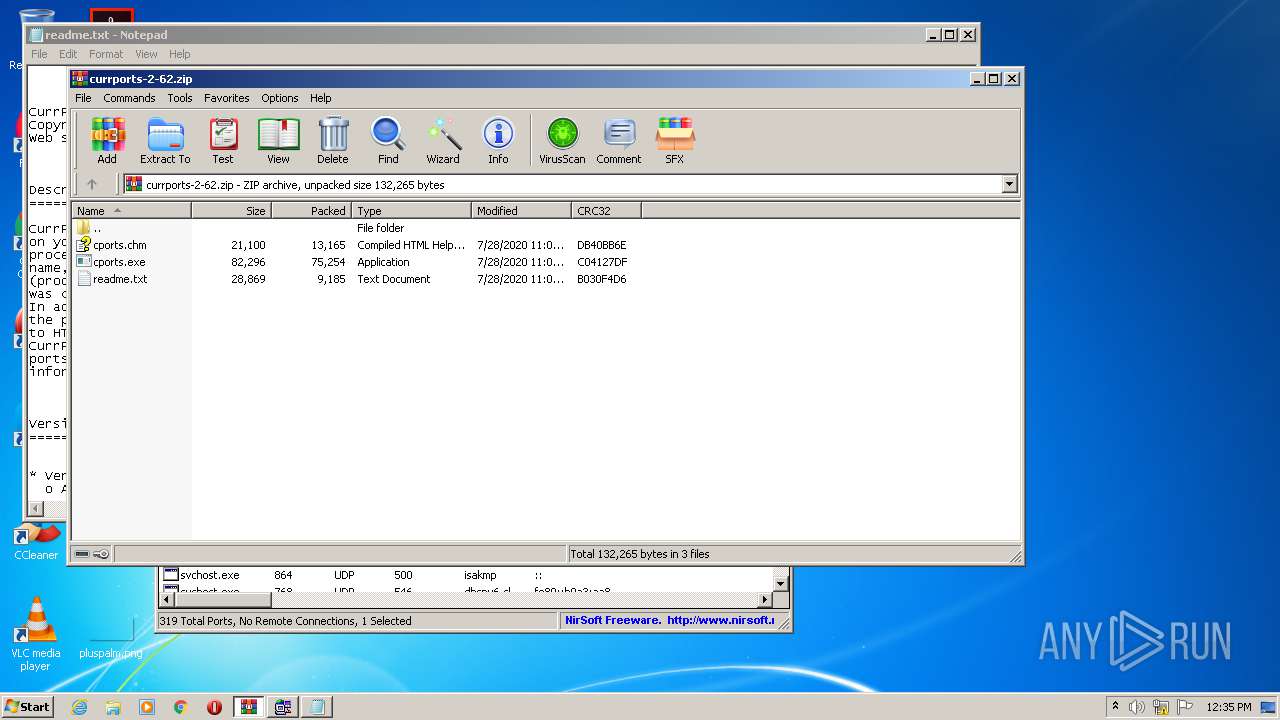The width and height of the screenshot is (1280, 720).
Task: Click the volume speaker tray icon
Action: (1137, 707)
